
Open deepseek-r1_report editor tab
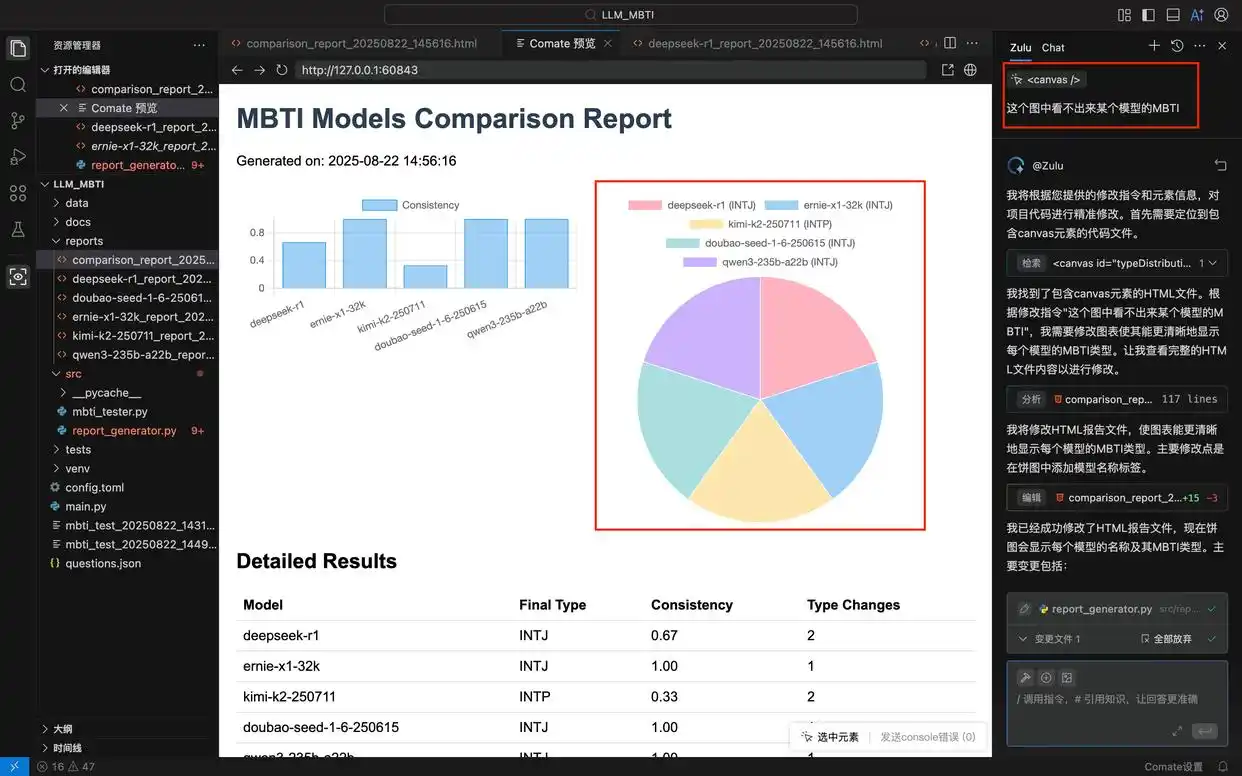tap(764, 44)
